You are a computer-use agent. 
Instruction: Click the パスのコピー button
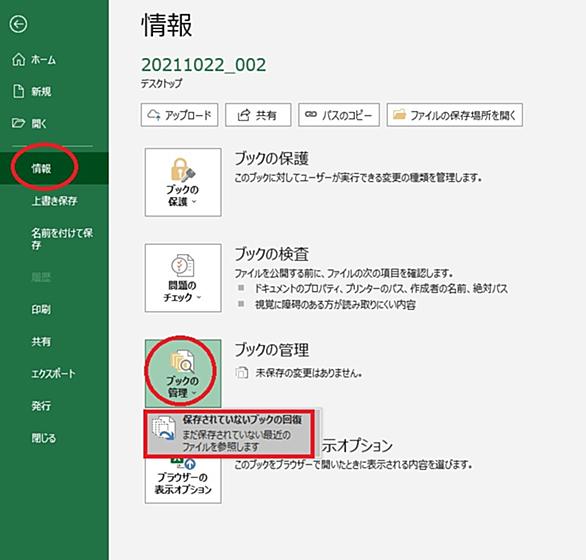click(339, 115)
